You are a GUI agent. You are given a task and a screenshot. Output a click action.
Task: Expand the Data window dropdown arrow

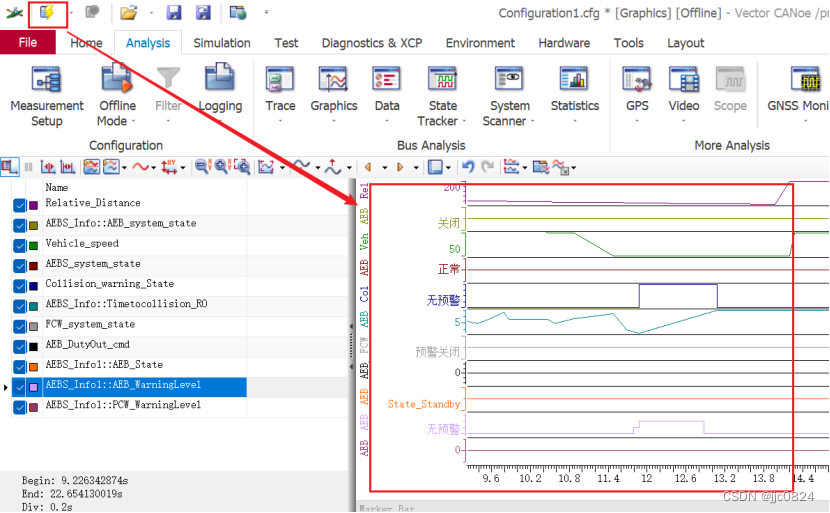pyautogui.click(x=387, y=121)
